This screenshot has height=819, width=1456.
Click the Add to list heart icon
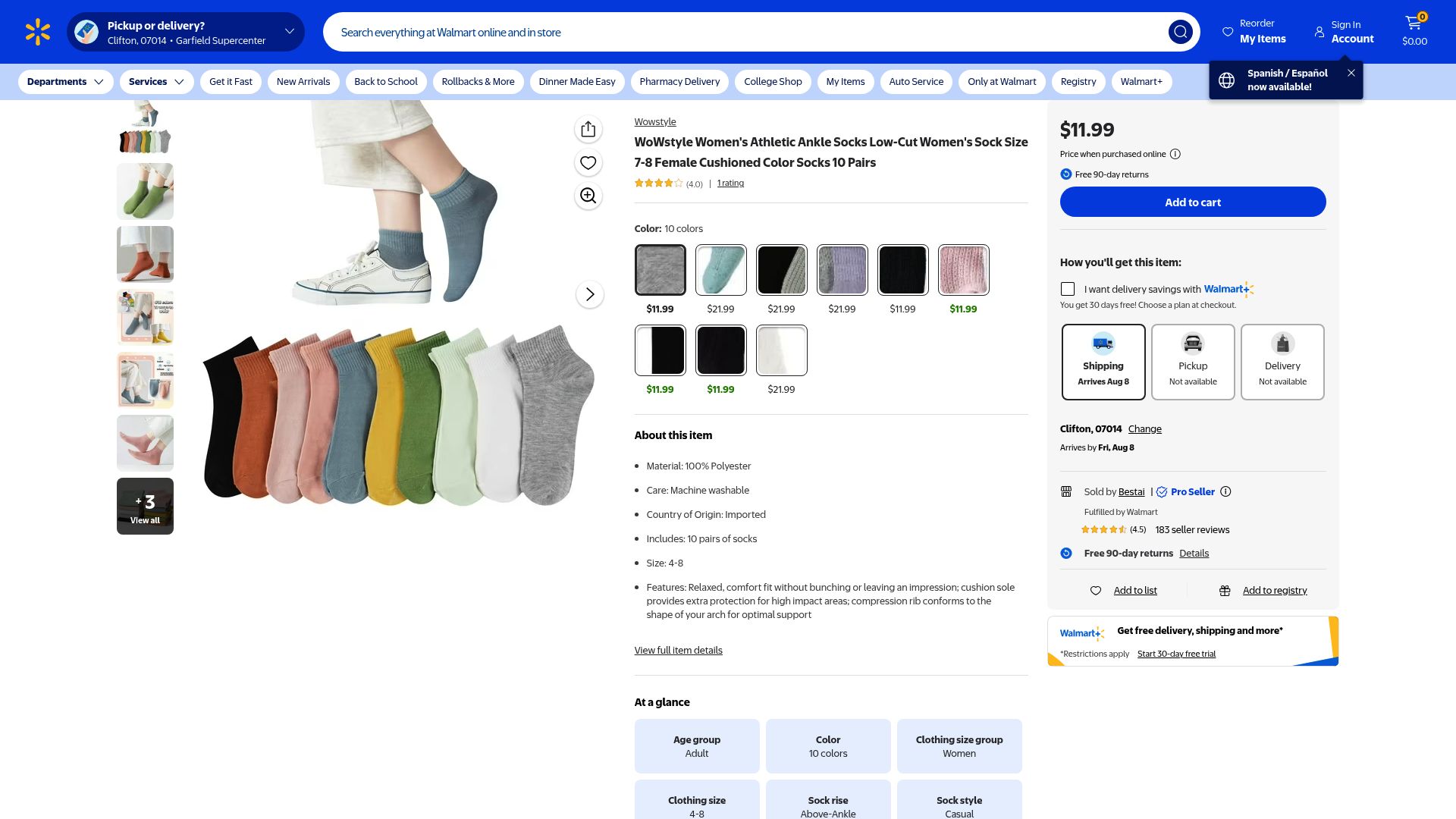click(1096, 591)
